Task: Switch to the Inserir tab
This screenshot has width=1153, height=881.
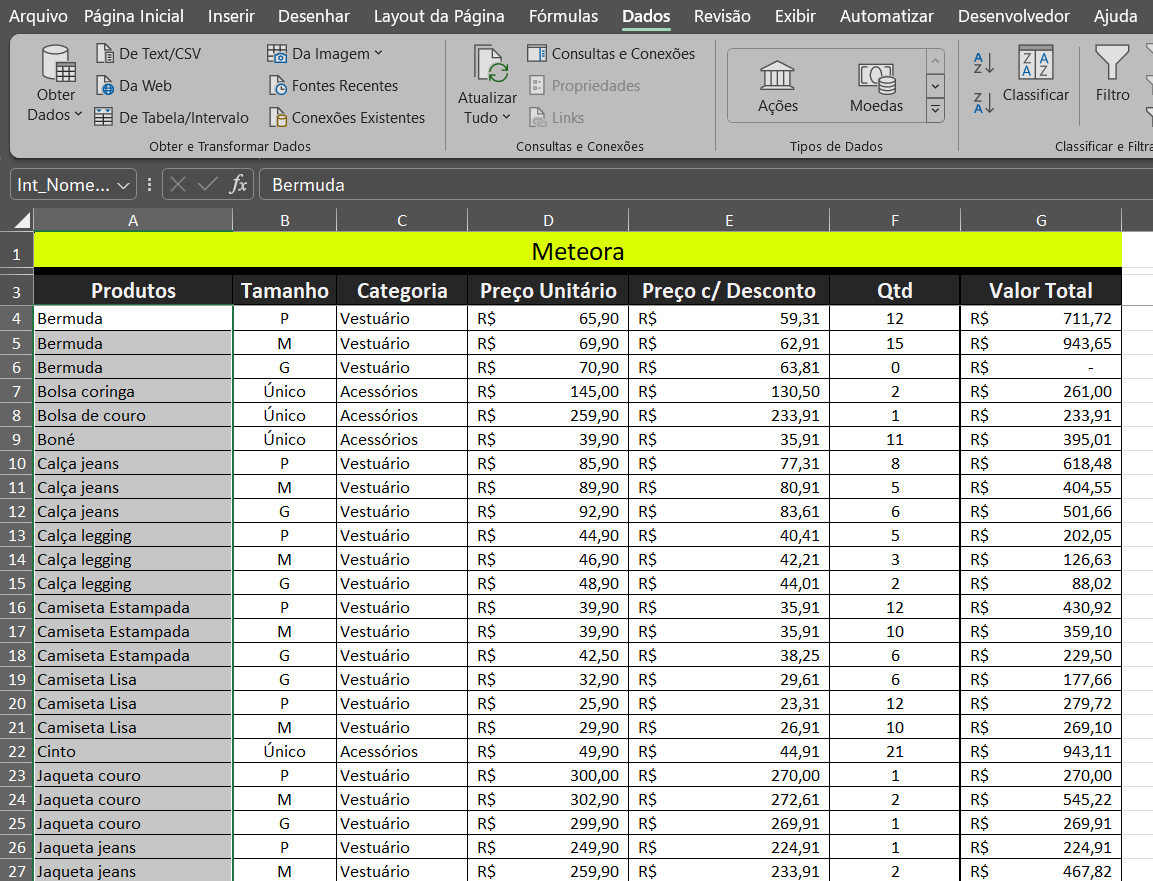Action: pyautogui.click(x=231, y=16)
